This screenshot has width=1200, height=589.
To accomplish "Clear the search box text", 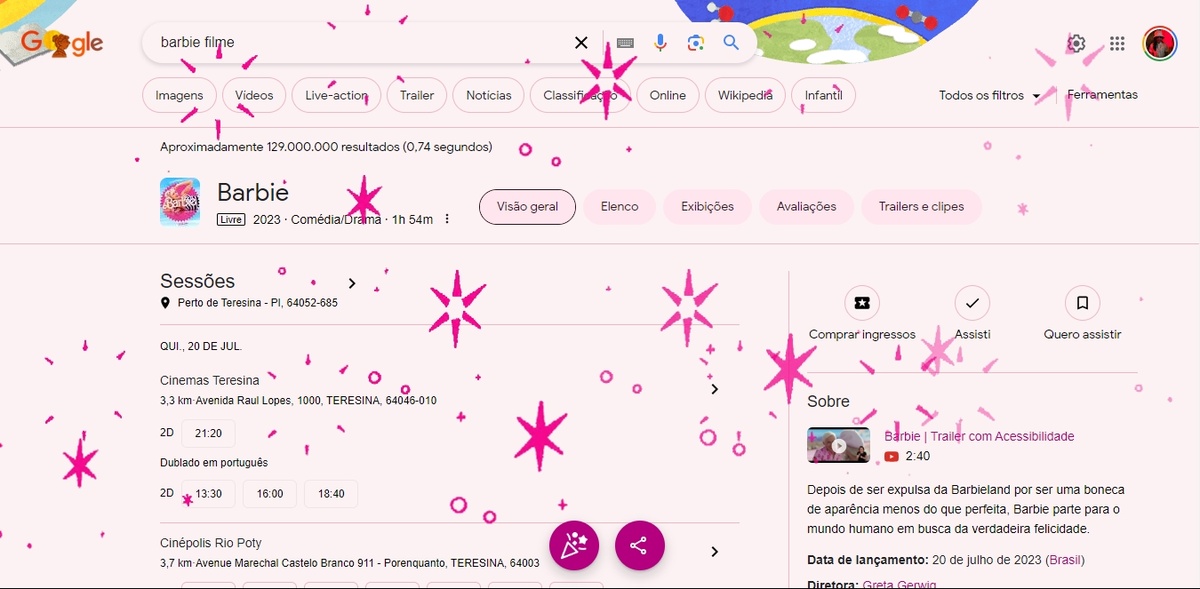I will (x=581, y=43).
